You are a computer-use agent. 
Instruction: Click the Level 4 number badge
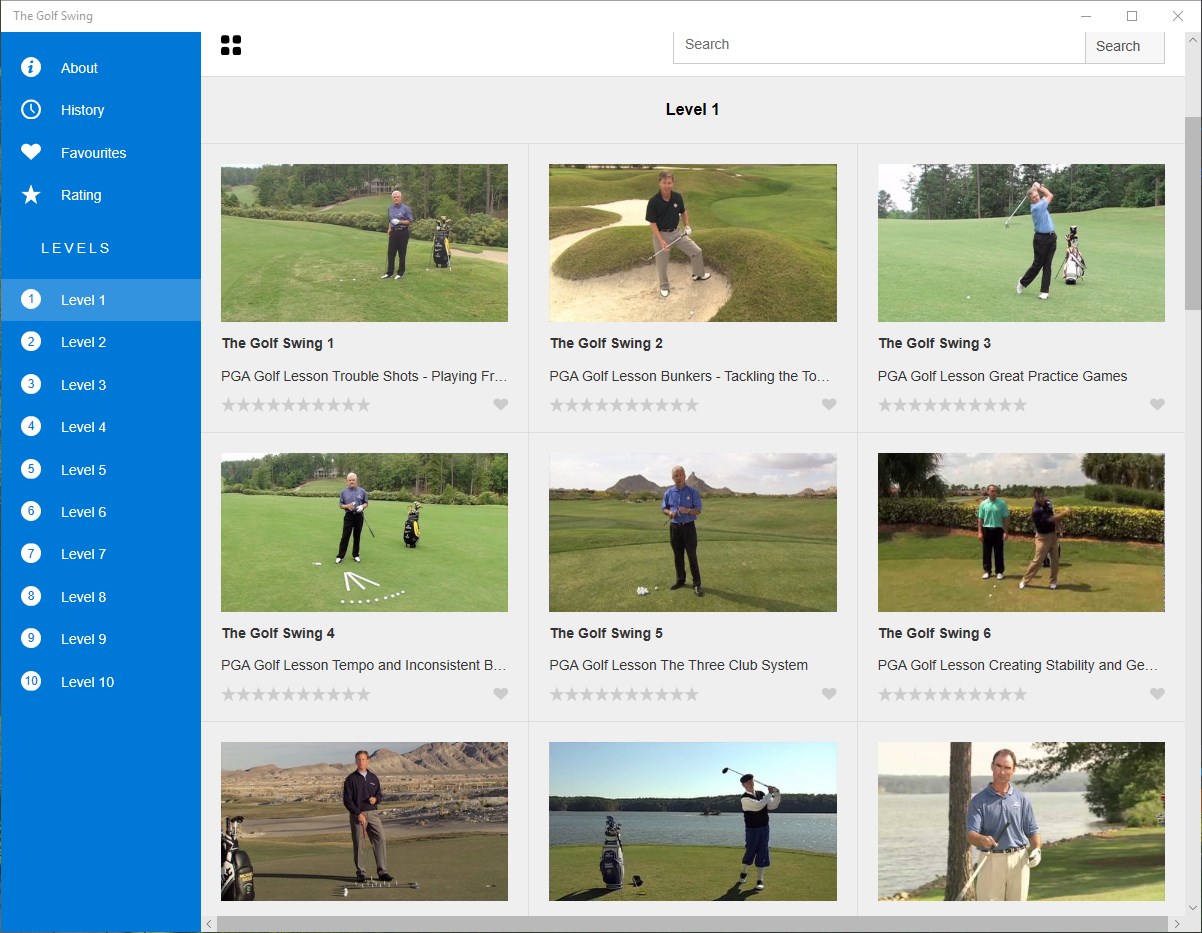[x=31, y=426]
